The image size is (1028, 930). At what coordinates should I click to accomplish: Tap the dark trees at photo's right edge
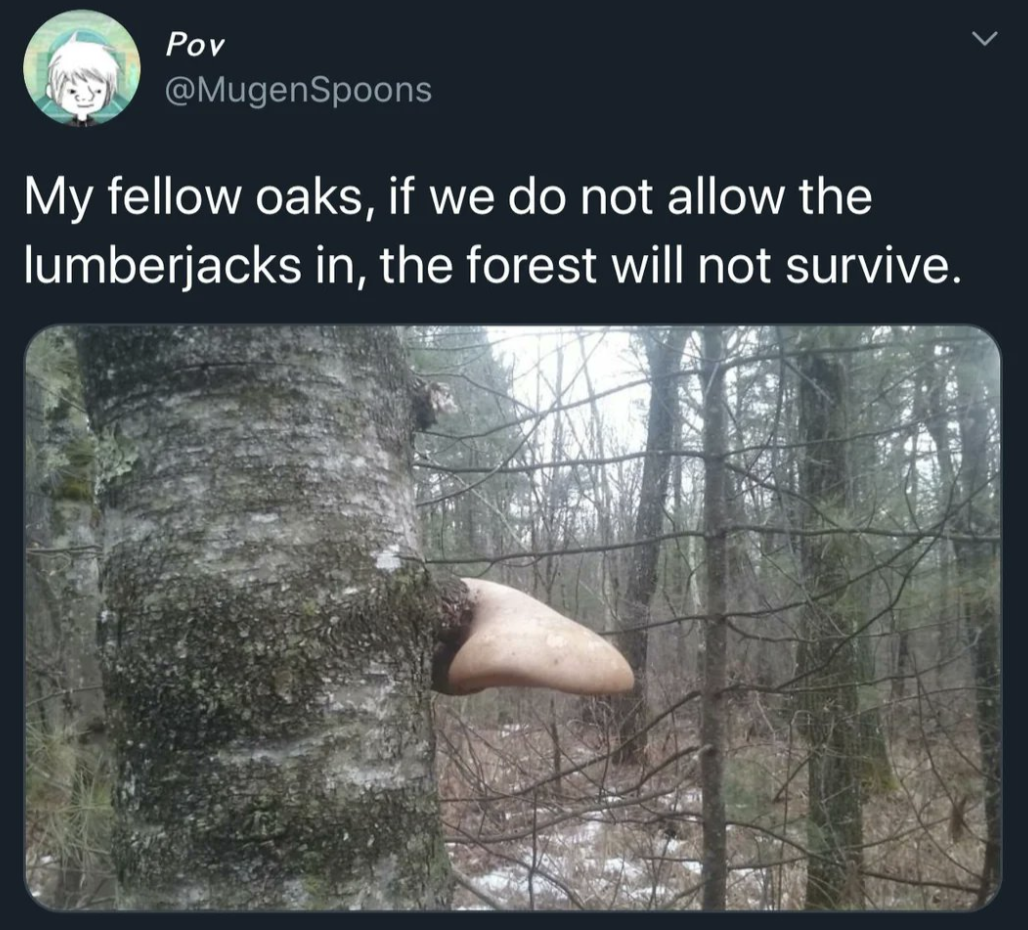964,616
